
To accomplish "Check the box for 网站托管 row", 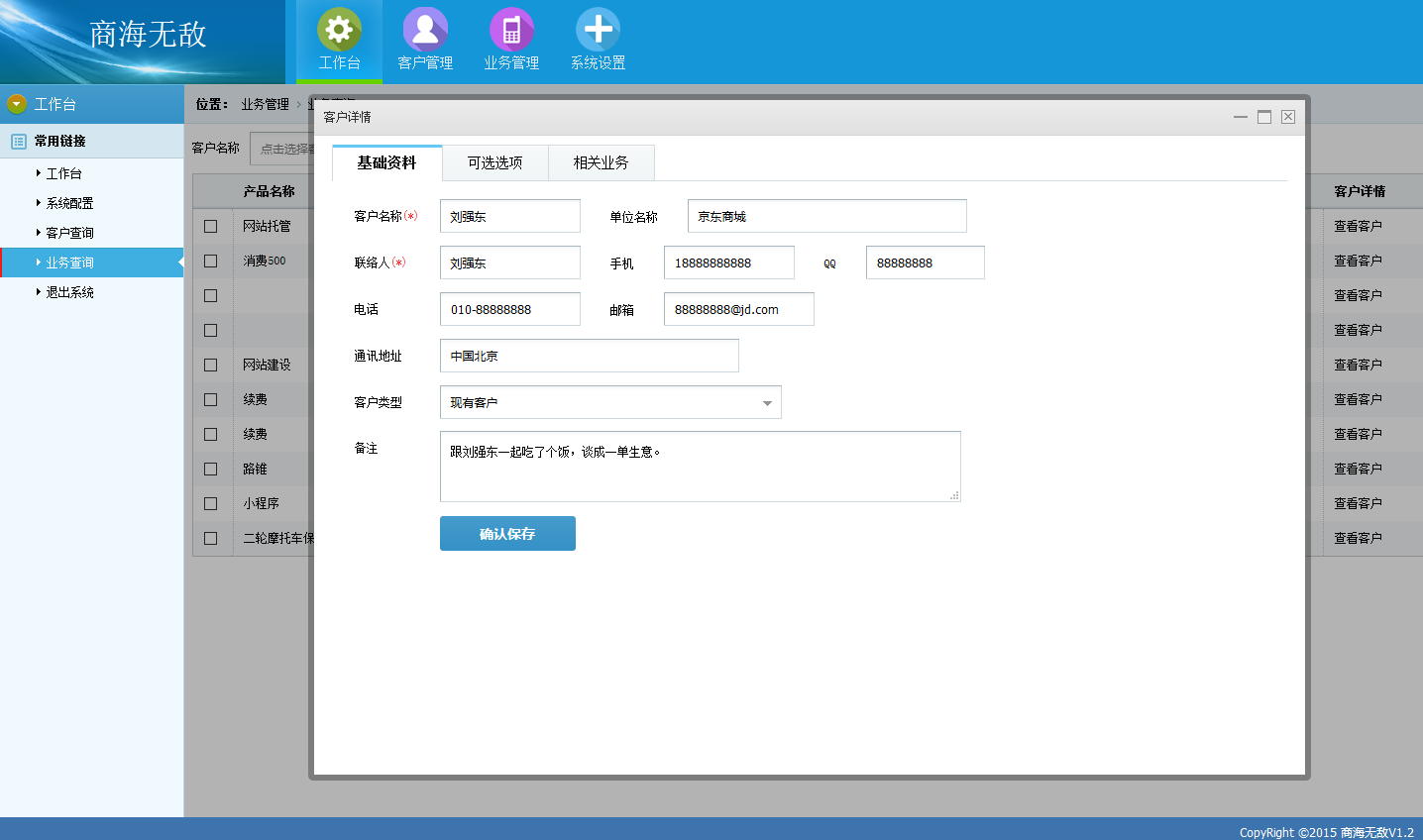I will (210, 226).
